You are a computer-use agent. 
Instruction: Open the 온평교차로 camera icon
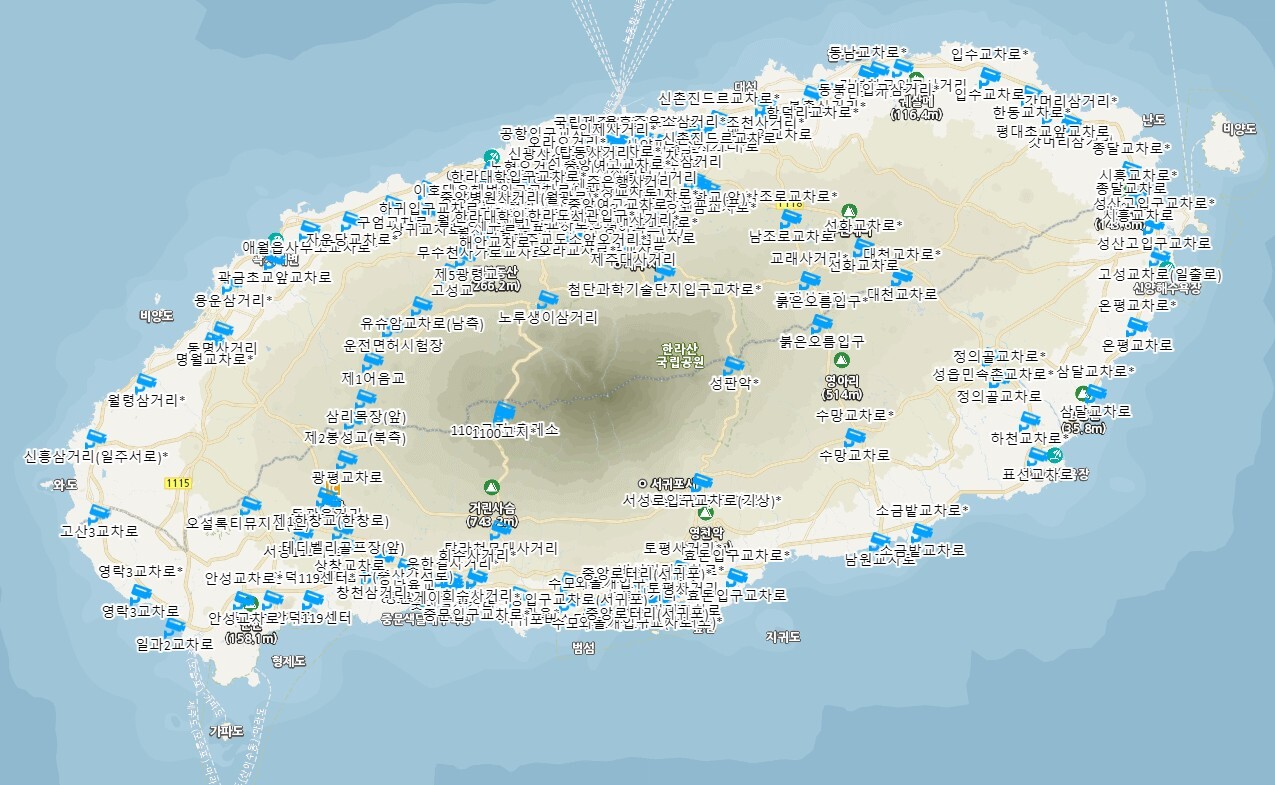pyautogui.click(x=1137, y=328)
